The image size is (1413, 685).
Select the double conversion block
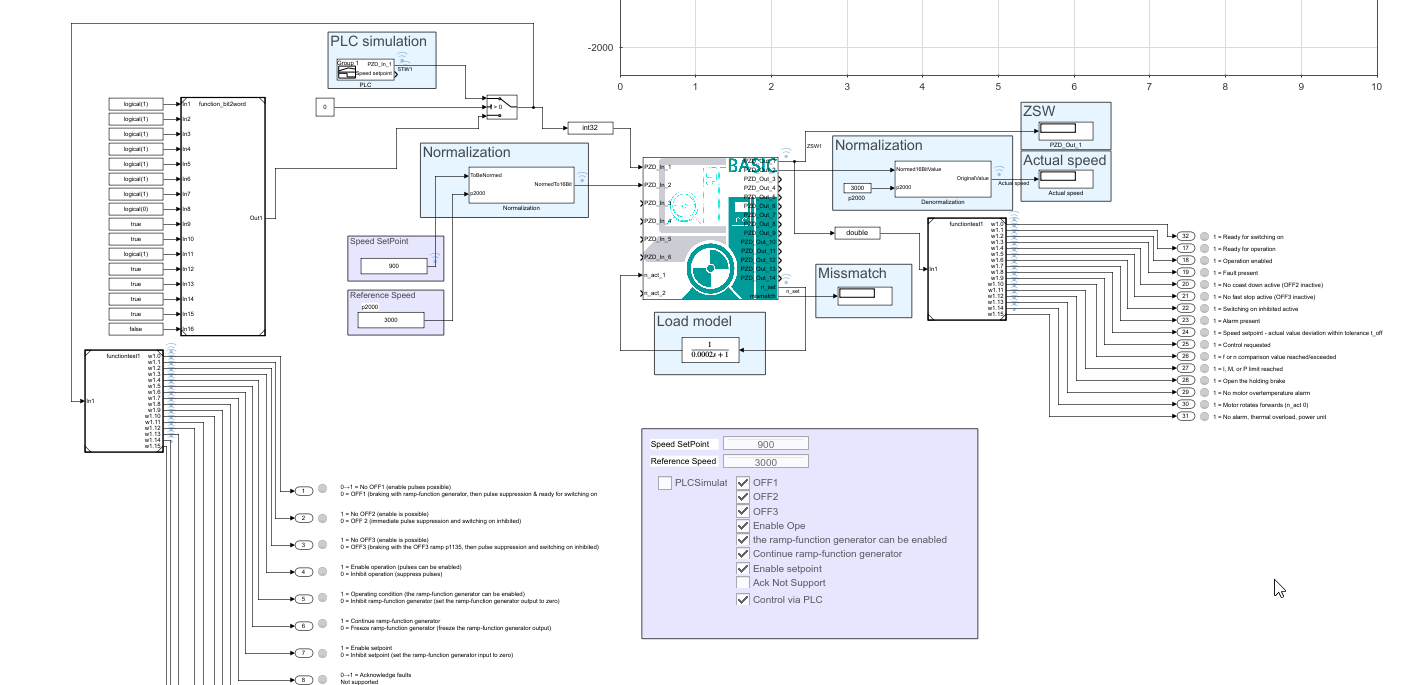click(x=856, y=233)
